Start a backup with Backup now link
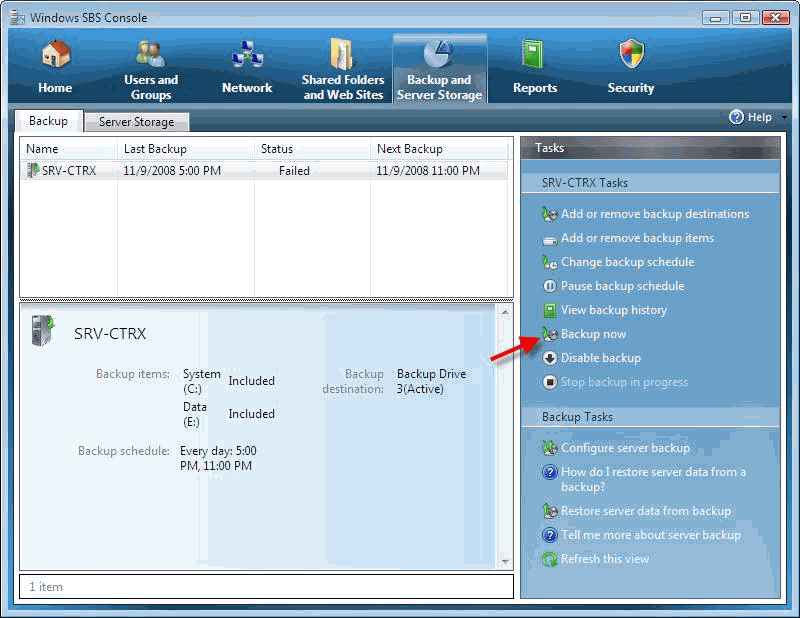 click(593, 334)
